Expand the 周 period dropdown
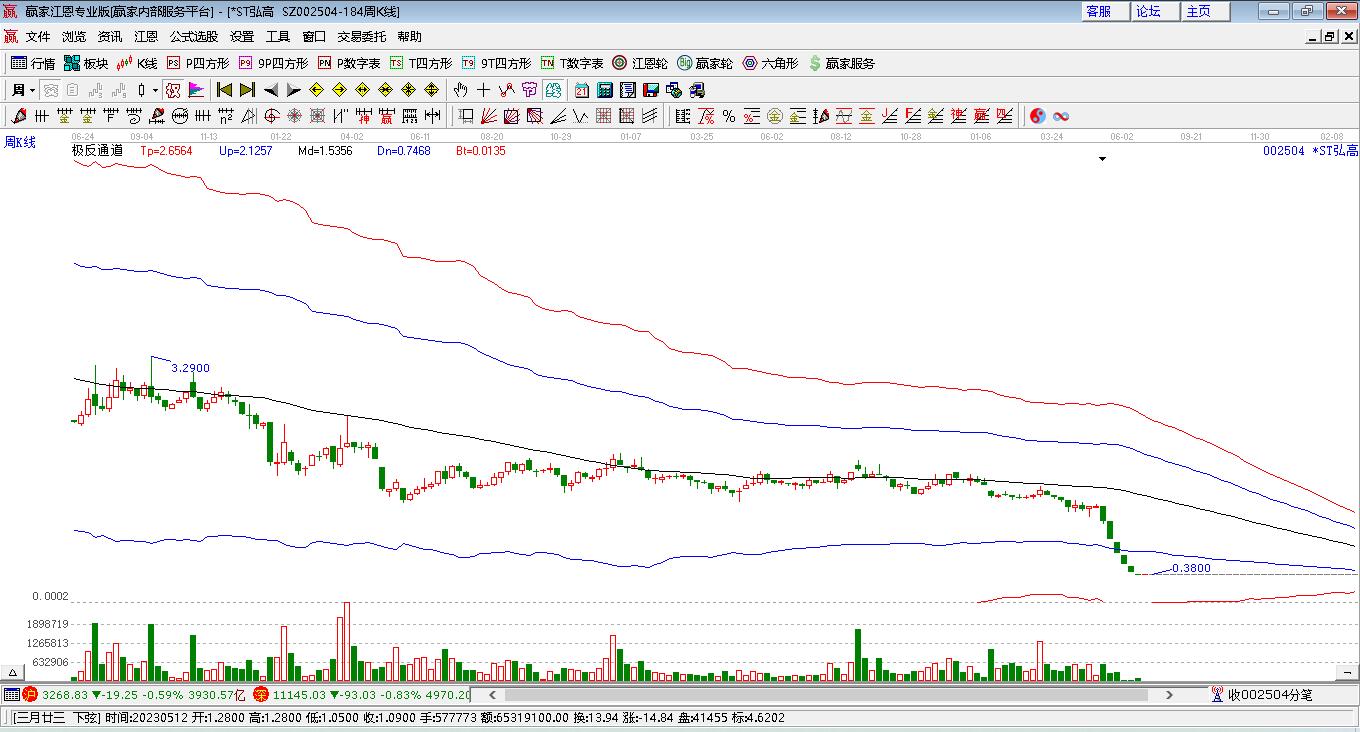The image size is (1360, 732). [32, 90]
